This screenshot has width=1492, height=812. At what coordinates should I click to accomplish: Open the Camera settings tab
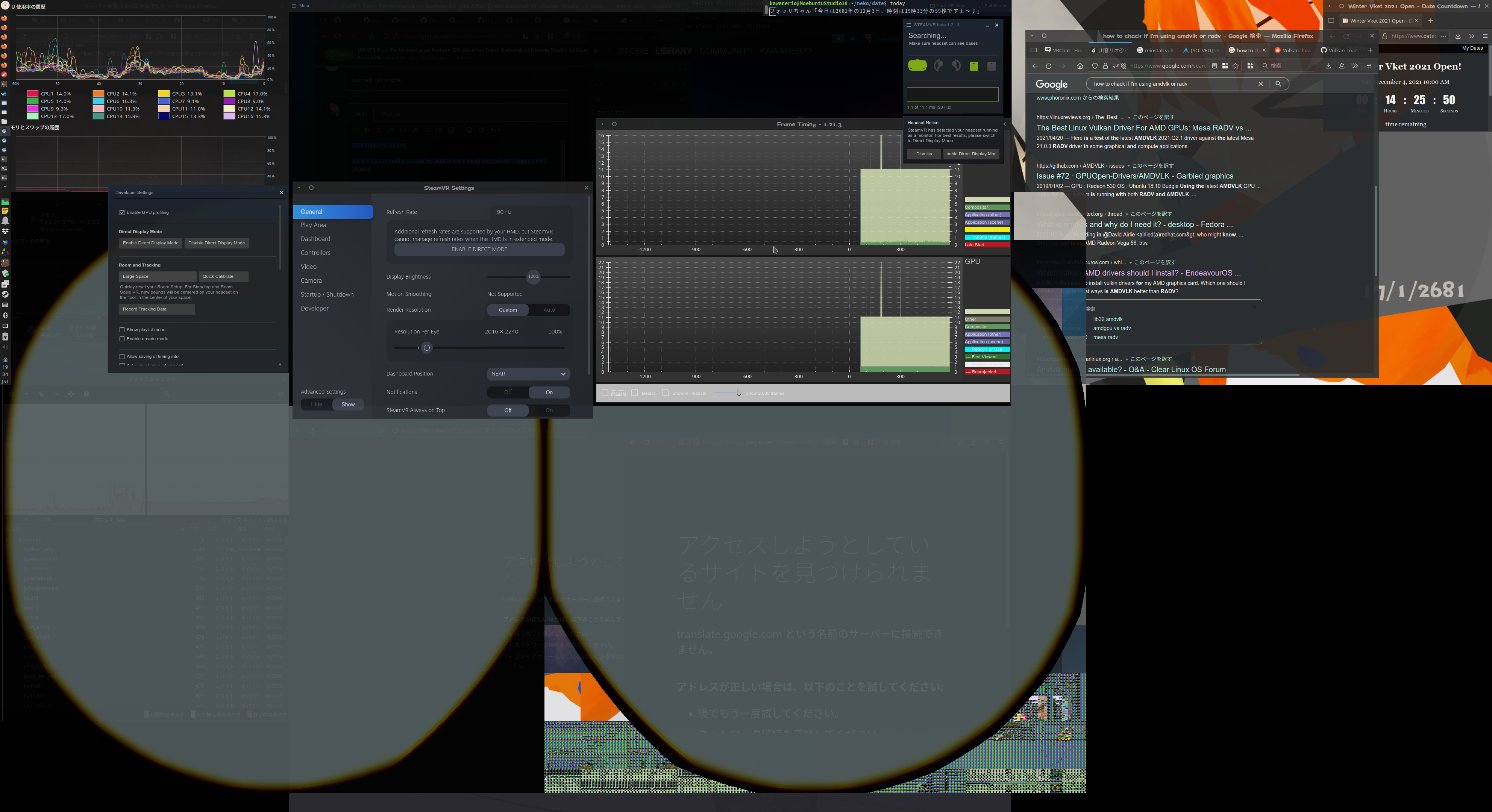(311, 281)
